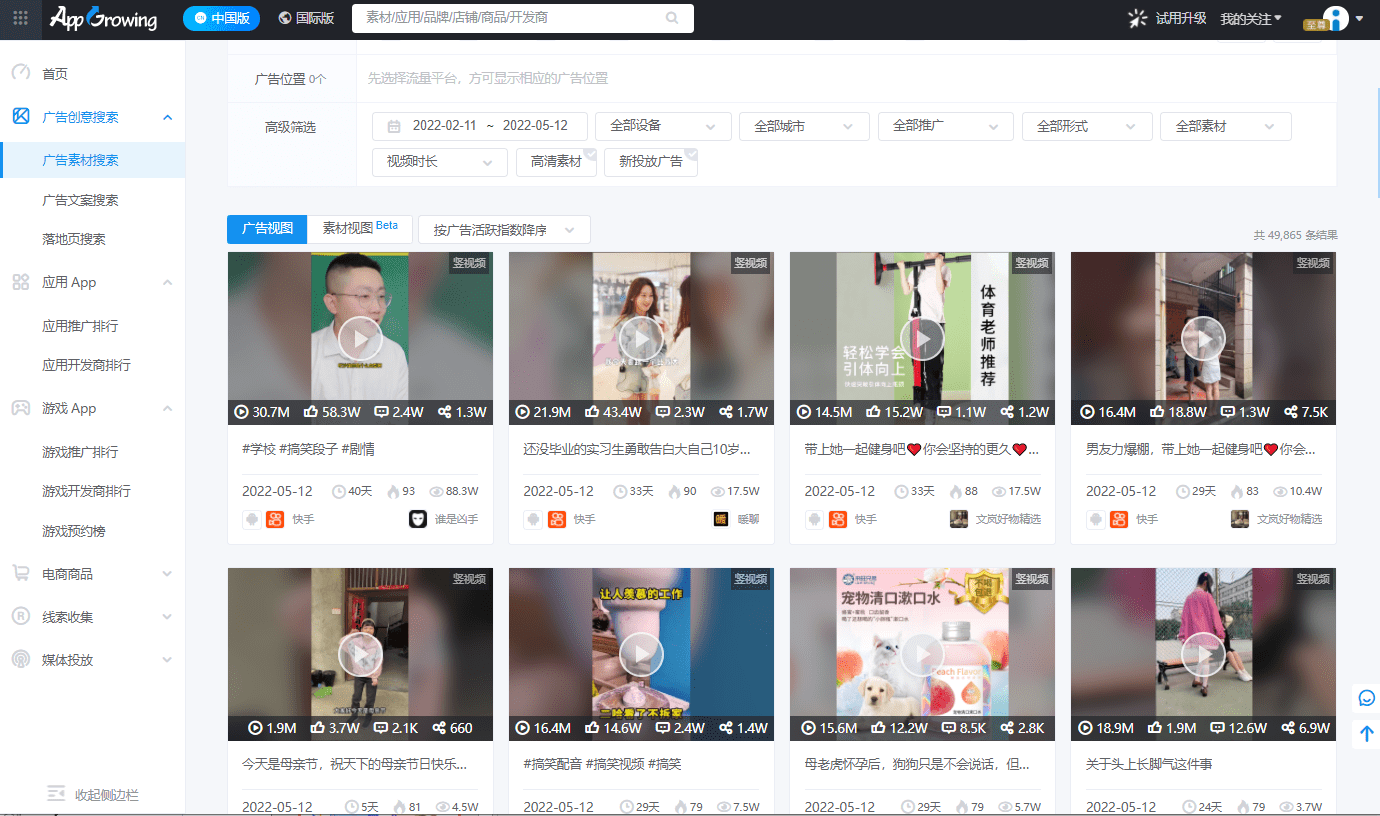Click the chat support icon
Screen dimensions: 1380x816
[1366, 698]
